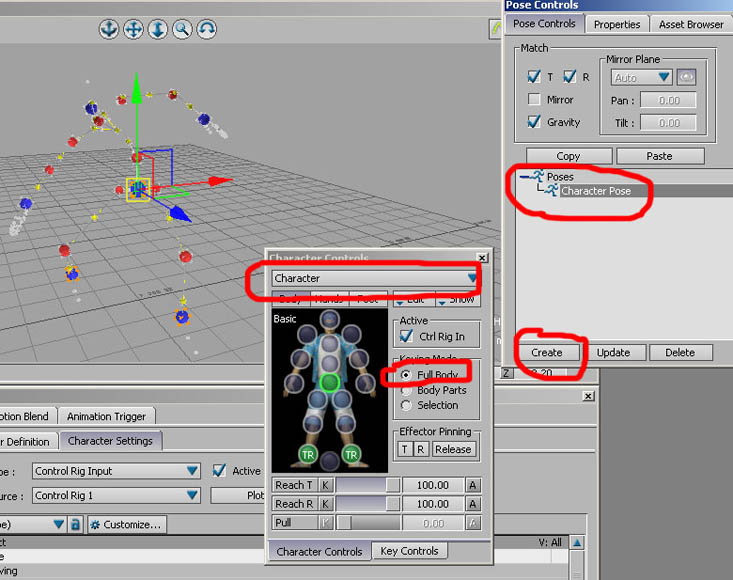Click the chest effector on the body figure

coord(330,344)
